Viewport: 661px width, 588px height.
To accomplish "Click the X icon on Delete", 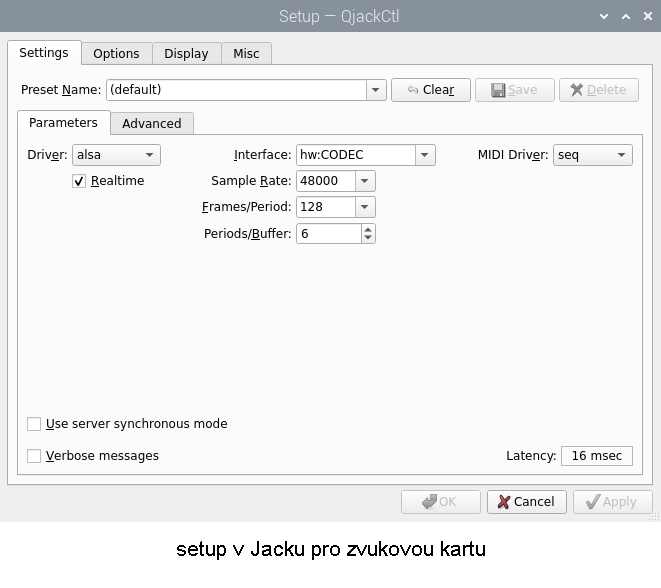I will (577, 90).
